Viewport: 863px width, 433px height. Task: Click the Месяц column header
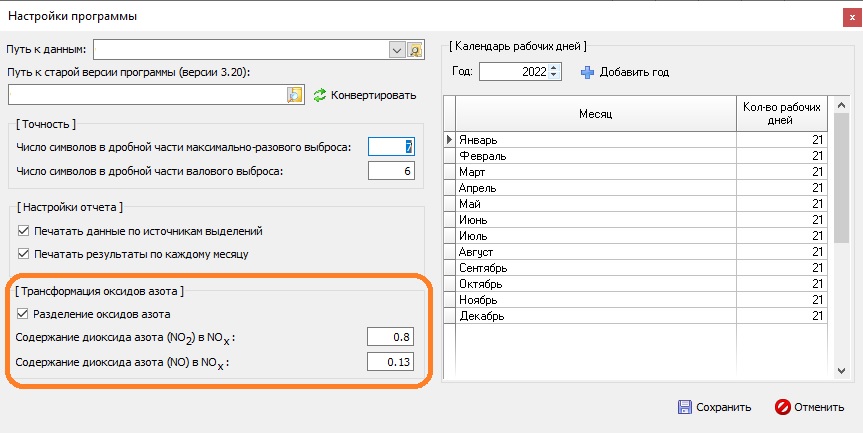coord(595,114)
